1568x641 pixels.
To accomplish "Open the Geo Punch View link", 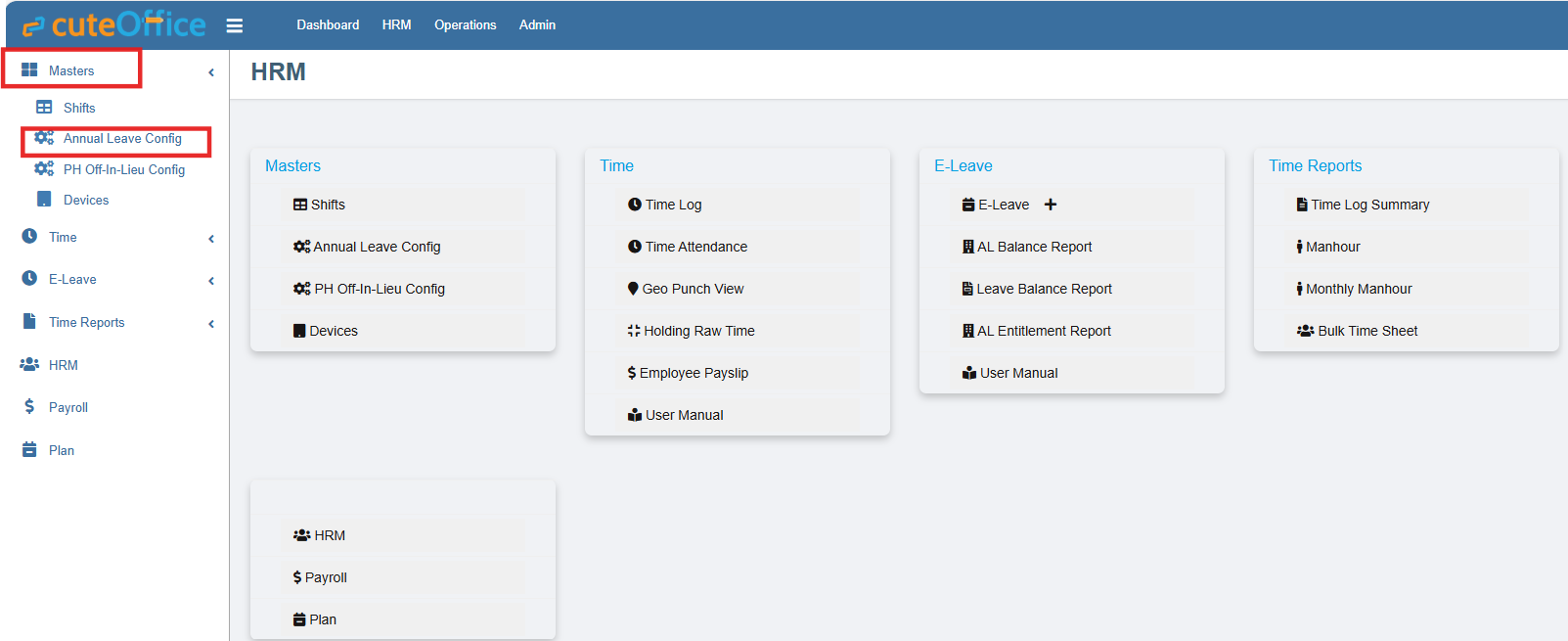I will click(693, 289).
